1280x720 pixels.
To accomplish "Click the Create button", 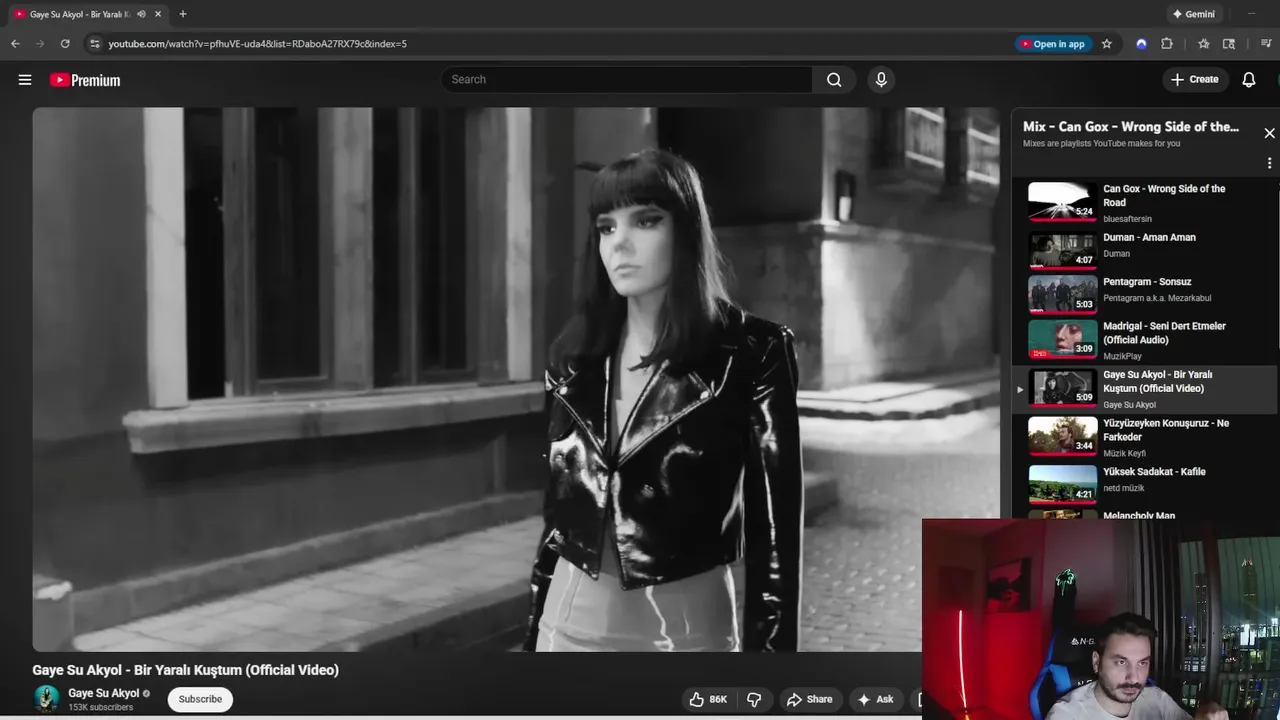I will click(x=1195, y=80).
